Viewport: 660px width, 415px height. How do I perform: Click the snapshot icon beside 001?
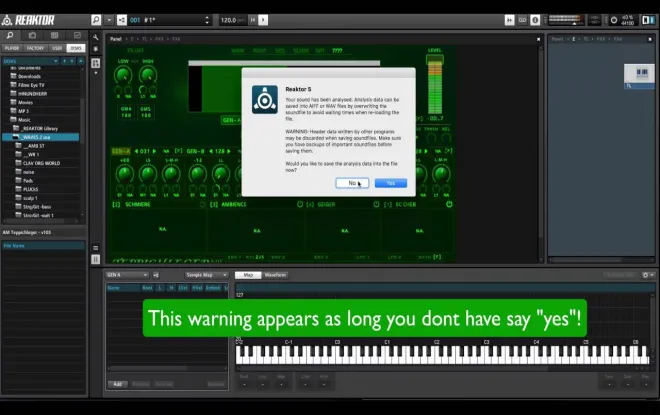tap(122, 20)
